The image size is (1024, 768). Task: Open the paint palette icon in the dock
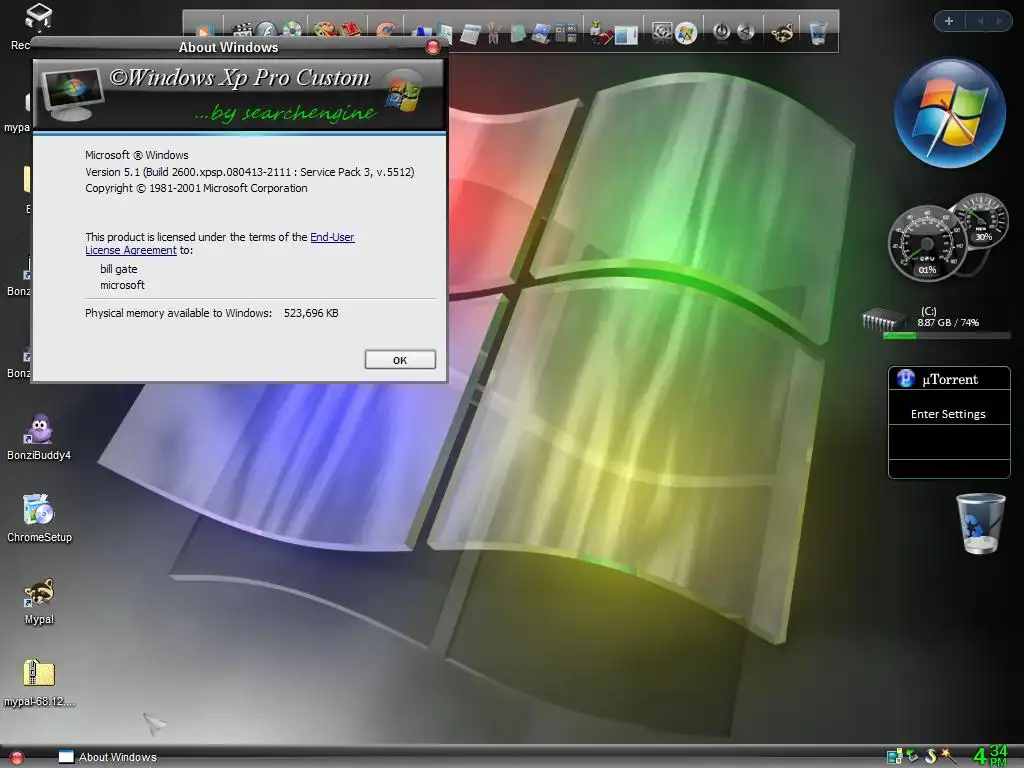pyautogui.click(x=325, y=30)
